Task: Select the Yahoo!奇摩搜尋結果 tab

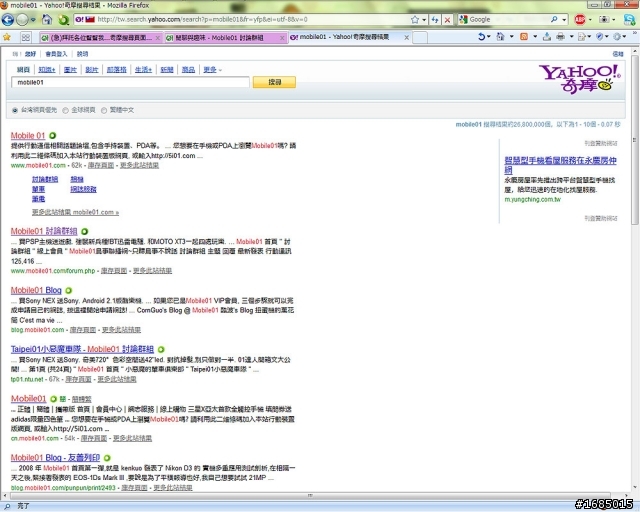Action: point(350,37)
